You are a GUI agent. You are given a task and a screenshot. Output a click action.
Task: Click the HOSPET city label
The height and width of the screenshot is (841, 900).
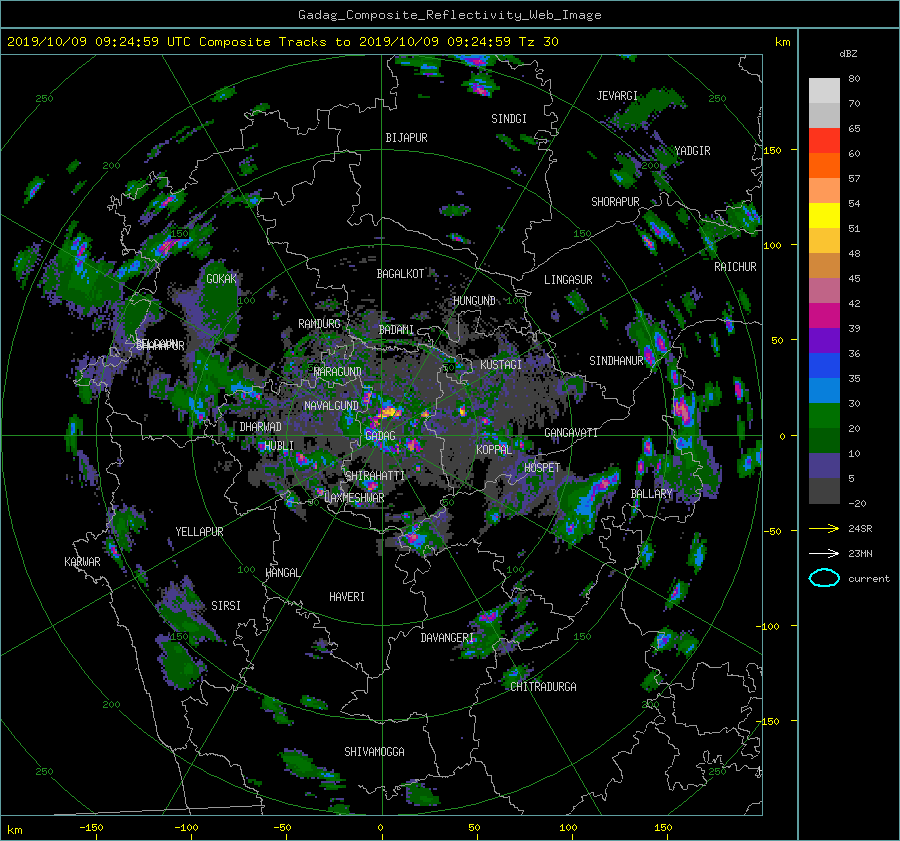click(542, 468)
